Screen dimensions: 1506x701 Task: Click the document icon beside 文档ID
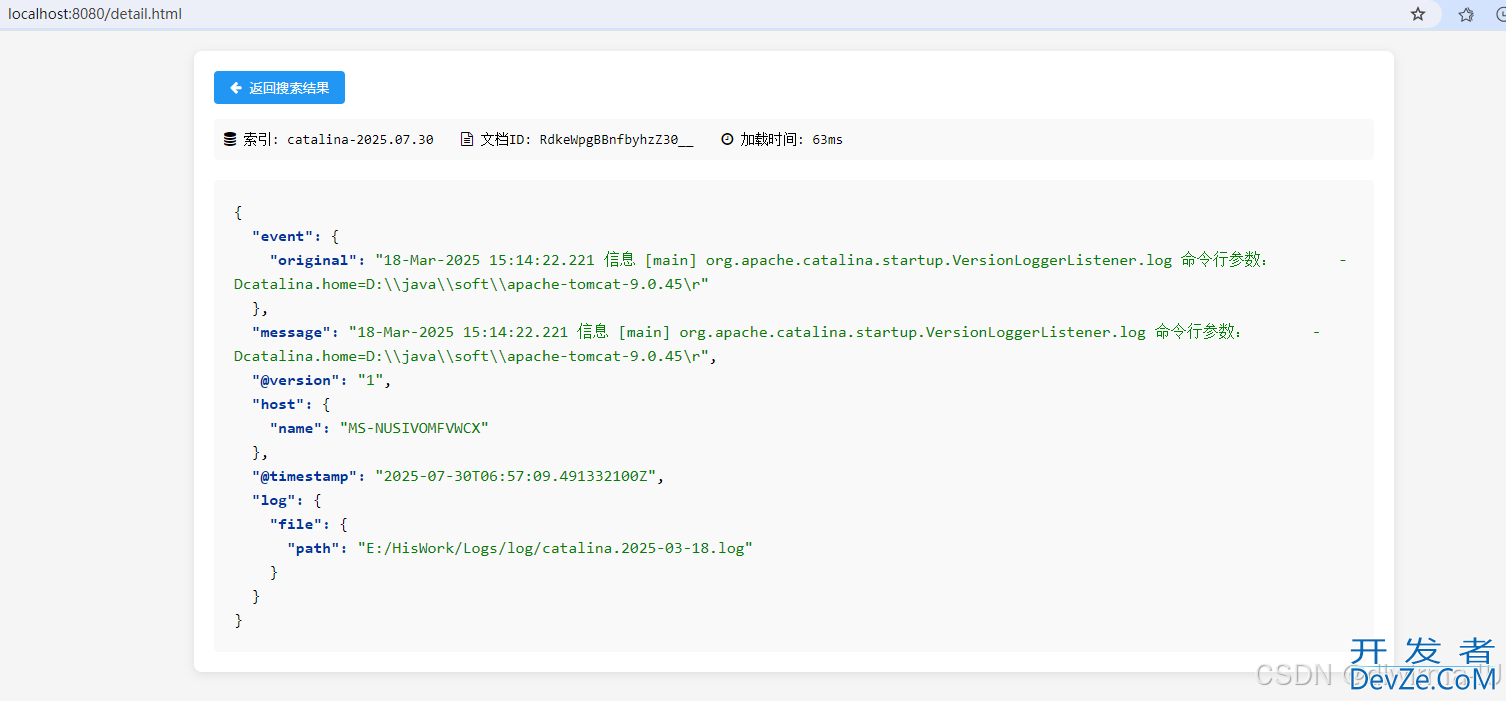466,139
